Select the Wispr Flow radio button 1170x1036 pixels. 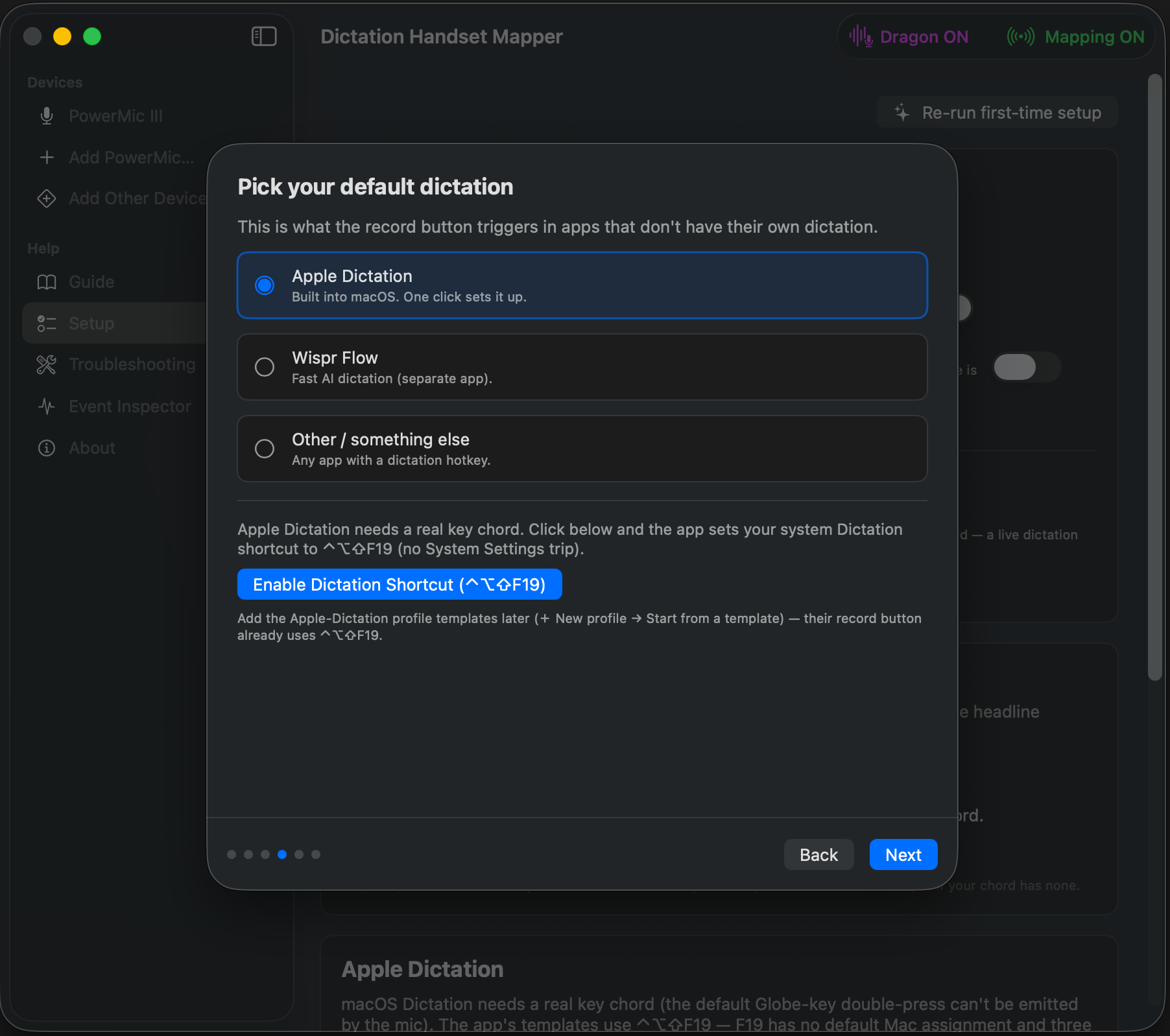265,367
